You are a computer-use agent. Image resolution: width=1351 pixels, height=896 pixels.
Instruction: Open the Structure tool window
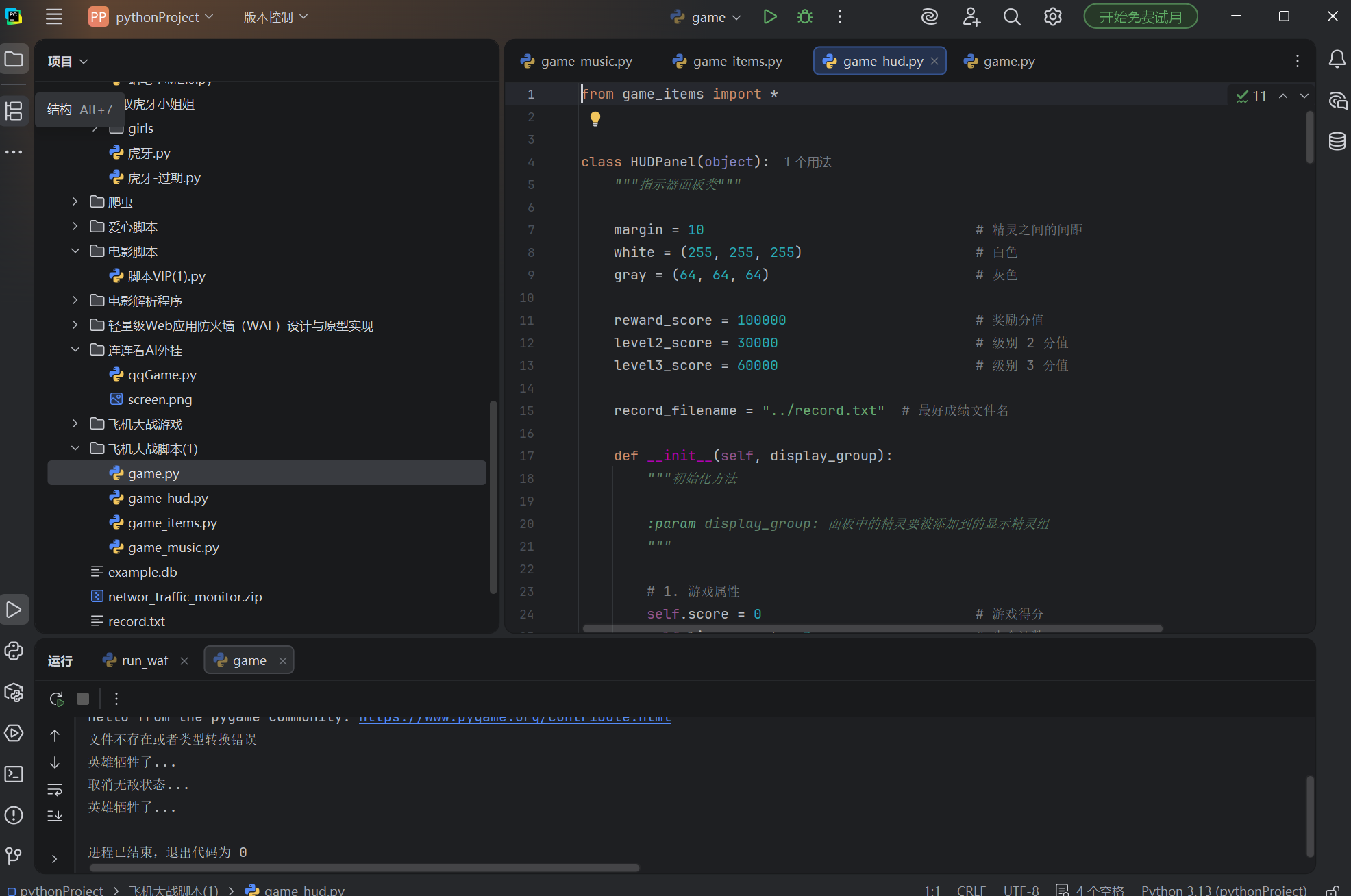(14, 111)
